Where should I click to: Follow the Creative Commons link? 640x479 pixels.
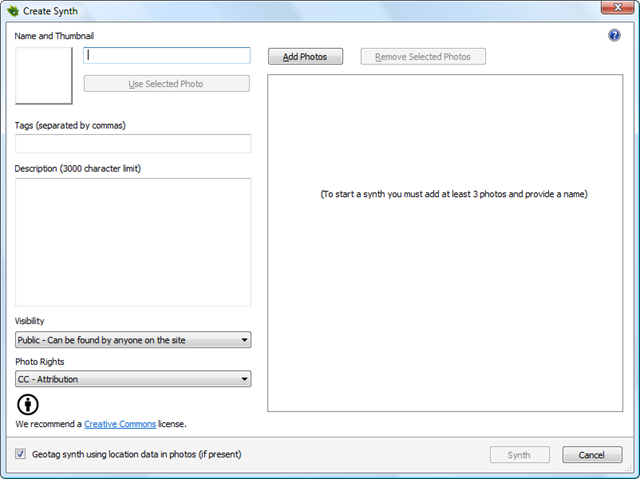tap(120, 424)
